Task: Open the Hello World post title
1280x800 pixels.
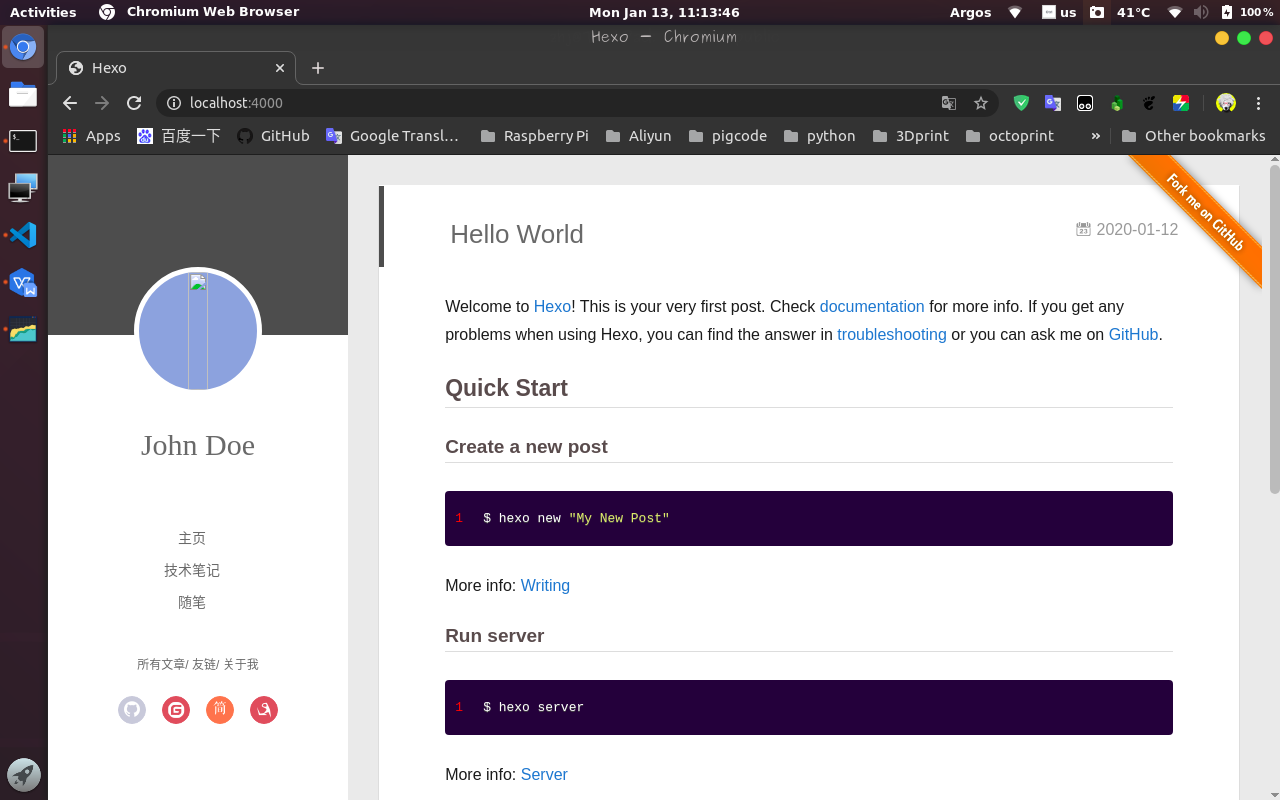Action: (517, 234)
